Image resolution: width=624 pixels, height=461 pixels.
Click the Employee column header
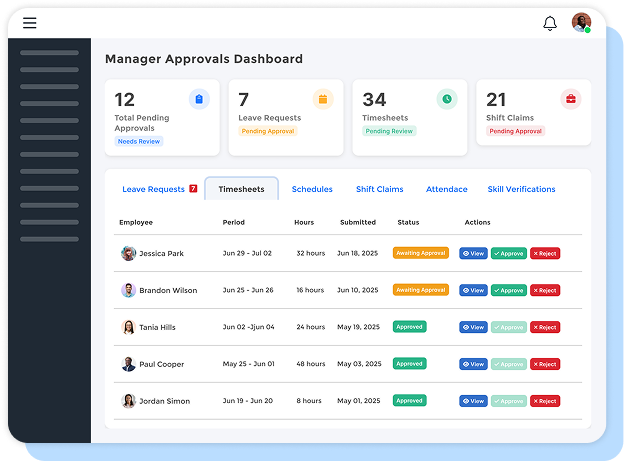tap(136, 222)
